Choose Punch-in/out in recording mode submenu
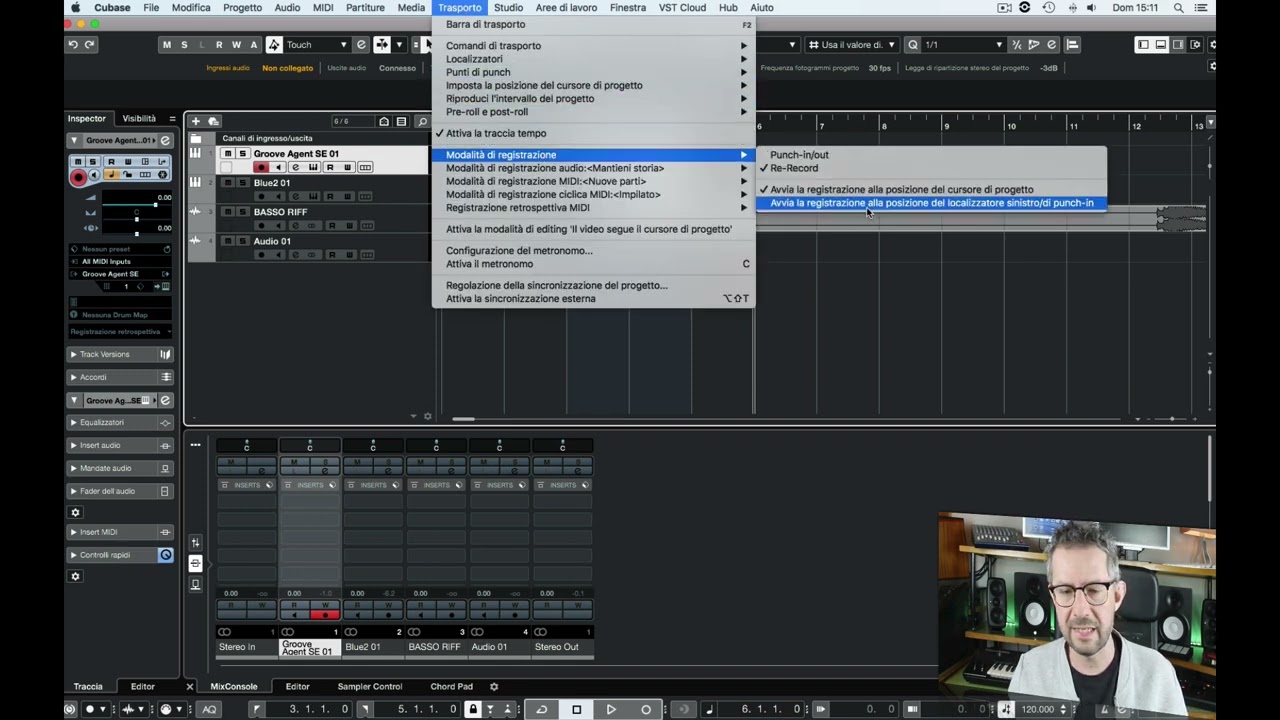Viewport: 1280px width, 720px height. pyautogui.click(x=931, y=155)
